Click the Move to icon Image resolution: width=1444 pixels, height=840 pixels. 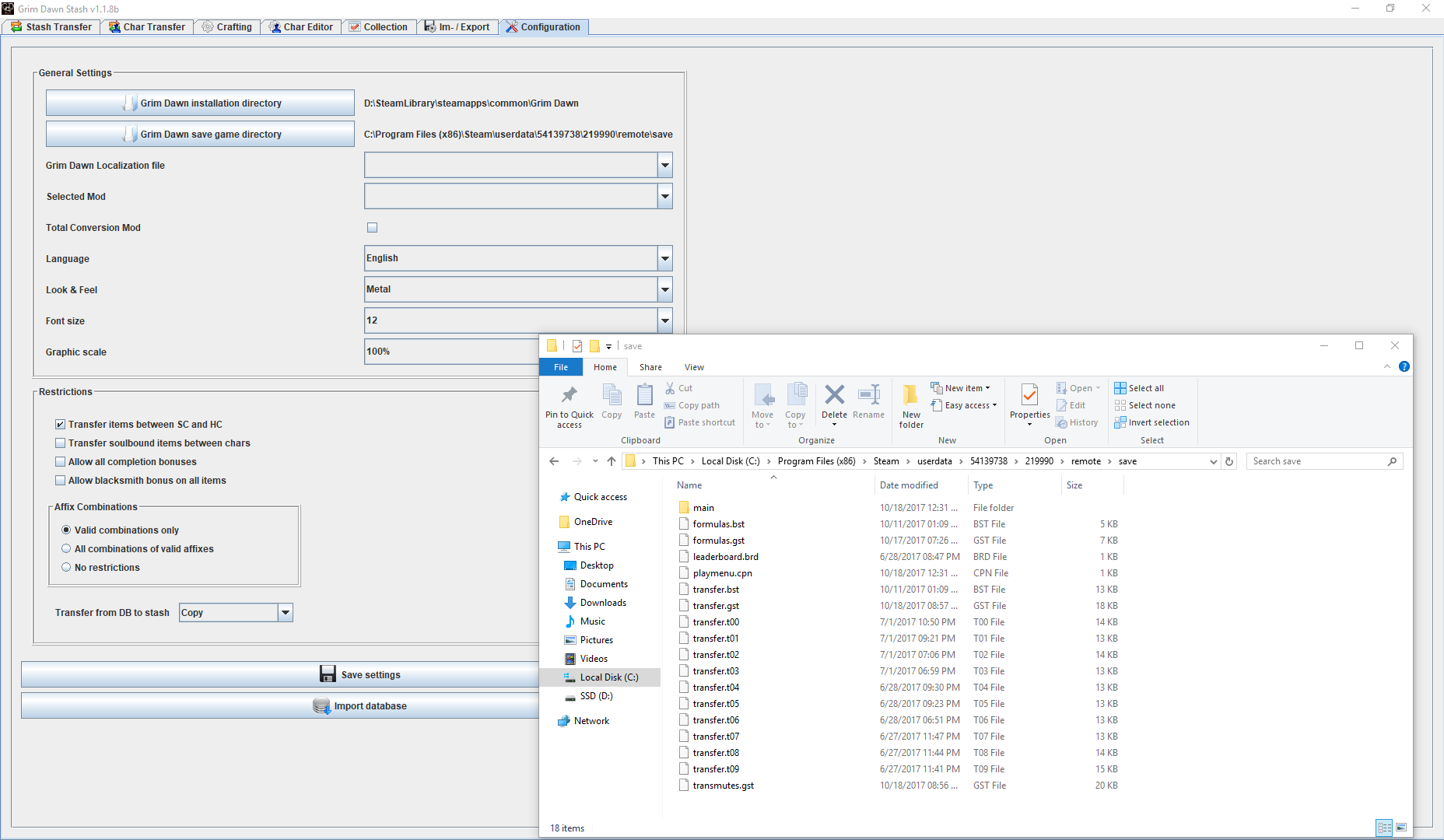(763, 394)
